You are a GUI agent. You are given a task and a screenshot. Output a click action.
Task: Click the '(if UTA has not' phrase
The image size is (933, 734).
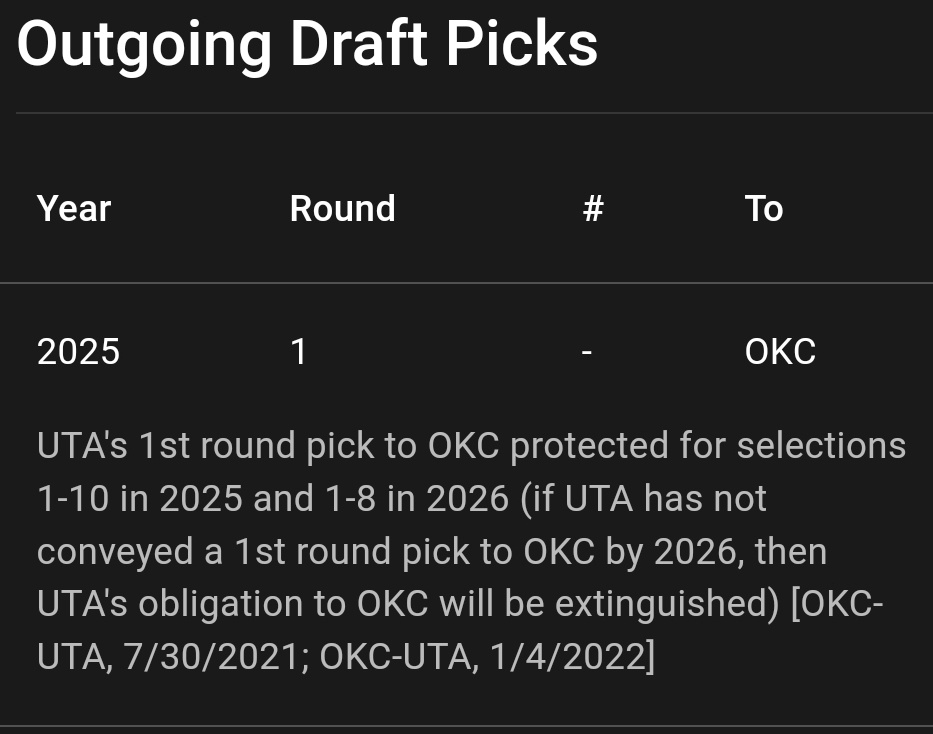643,498
